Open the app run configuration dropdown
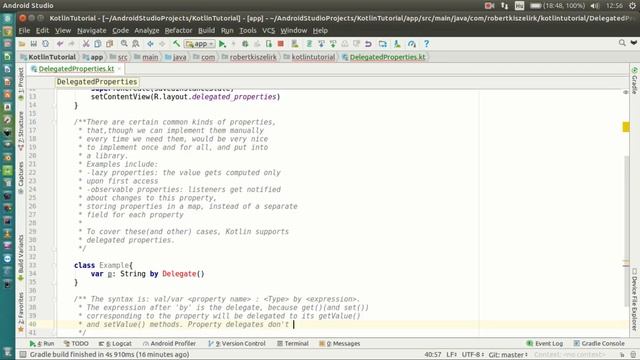This screenshot has width=640, height=360. coord(200,44)
